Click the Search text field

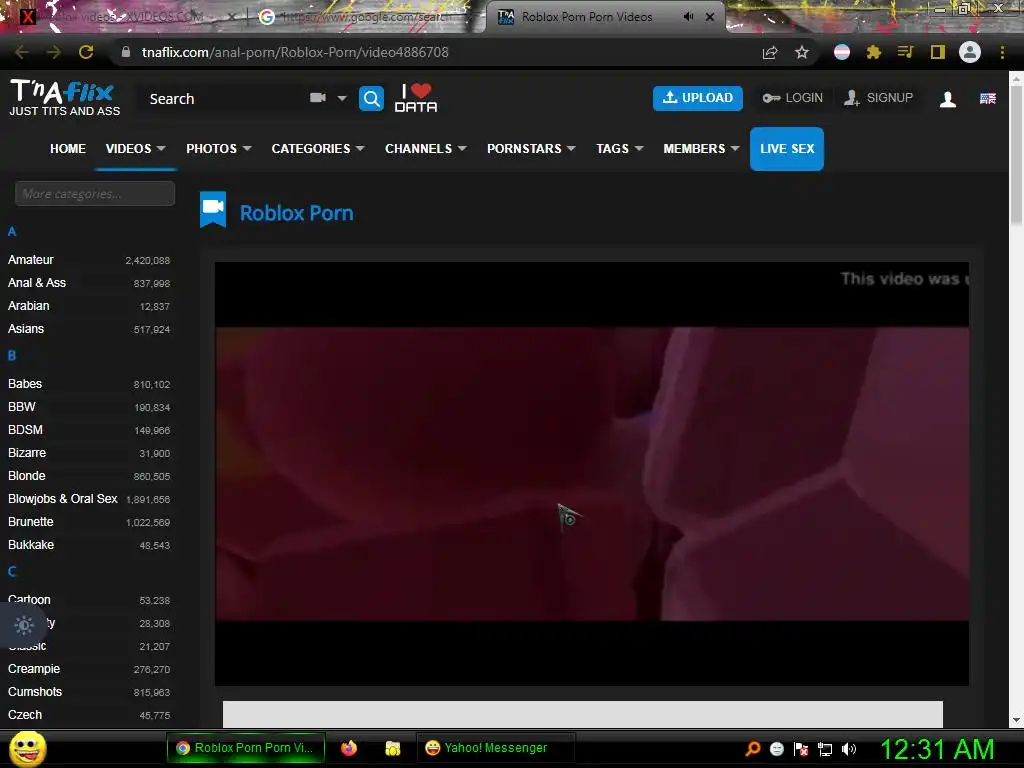(222, 99)
